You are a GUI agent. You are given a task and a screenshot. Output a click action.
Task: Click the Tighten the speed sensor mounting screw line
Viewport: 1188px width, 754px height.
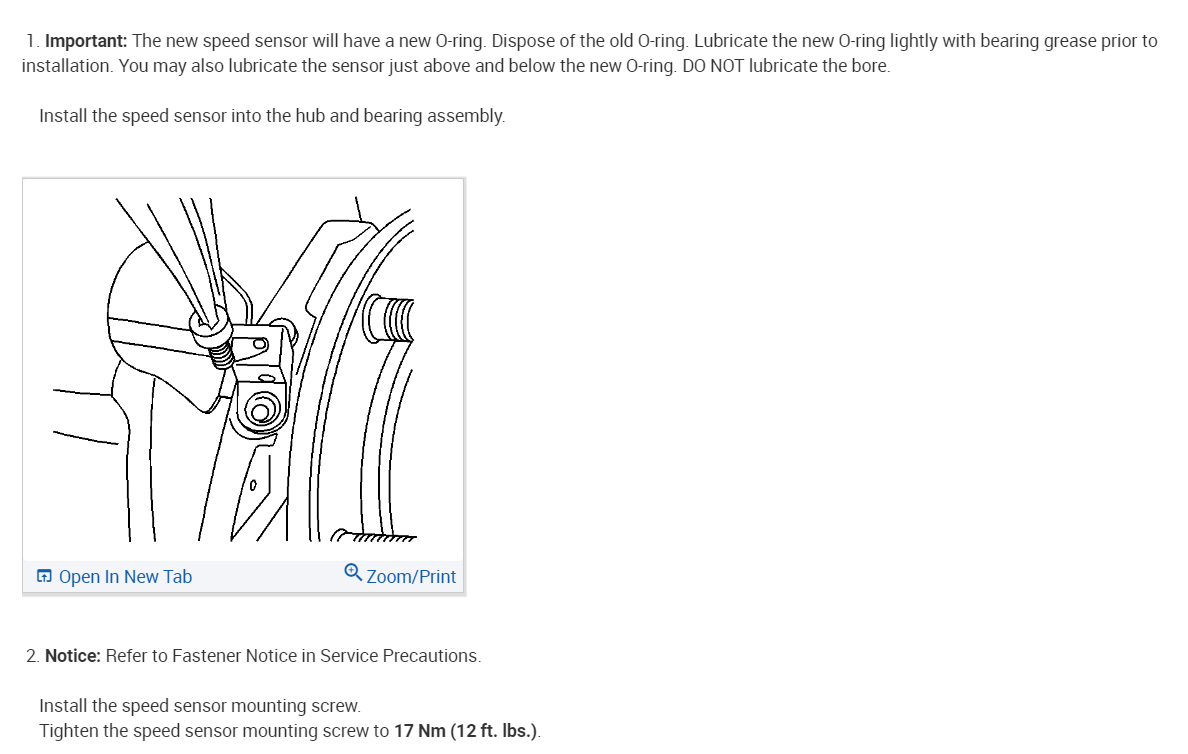pyautogui.click(x=290, y=731)
